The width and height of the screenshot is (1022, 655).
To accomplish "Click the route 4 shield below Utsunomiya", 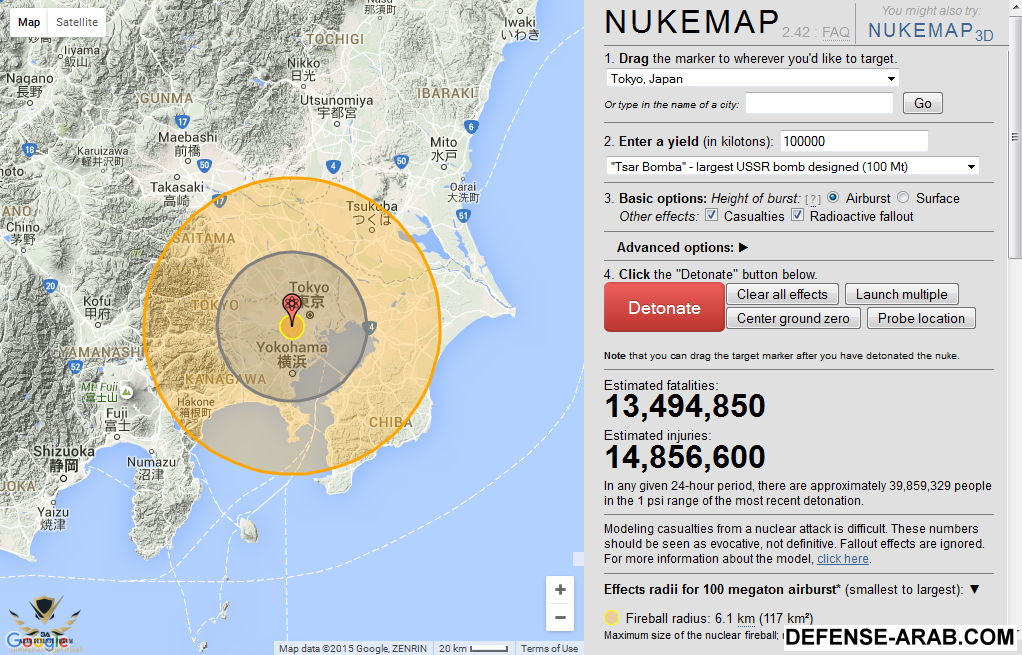I will pos(333,166).
